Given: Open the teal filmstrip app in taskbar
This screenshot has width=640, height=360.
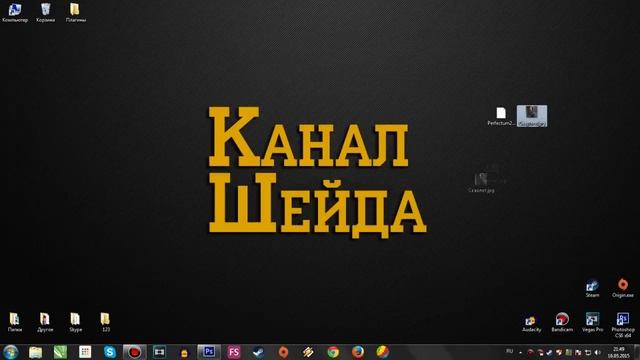Looking at the screenshot, I should 159,352.
